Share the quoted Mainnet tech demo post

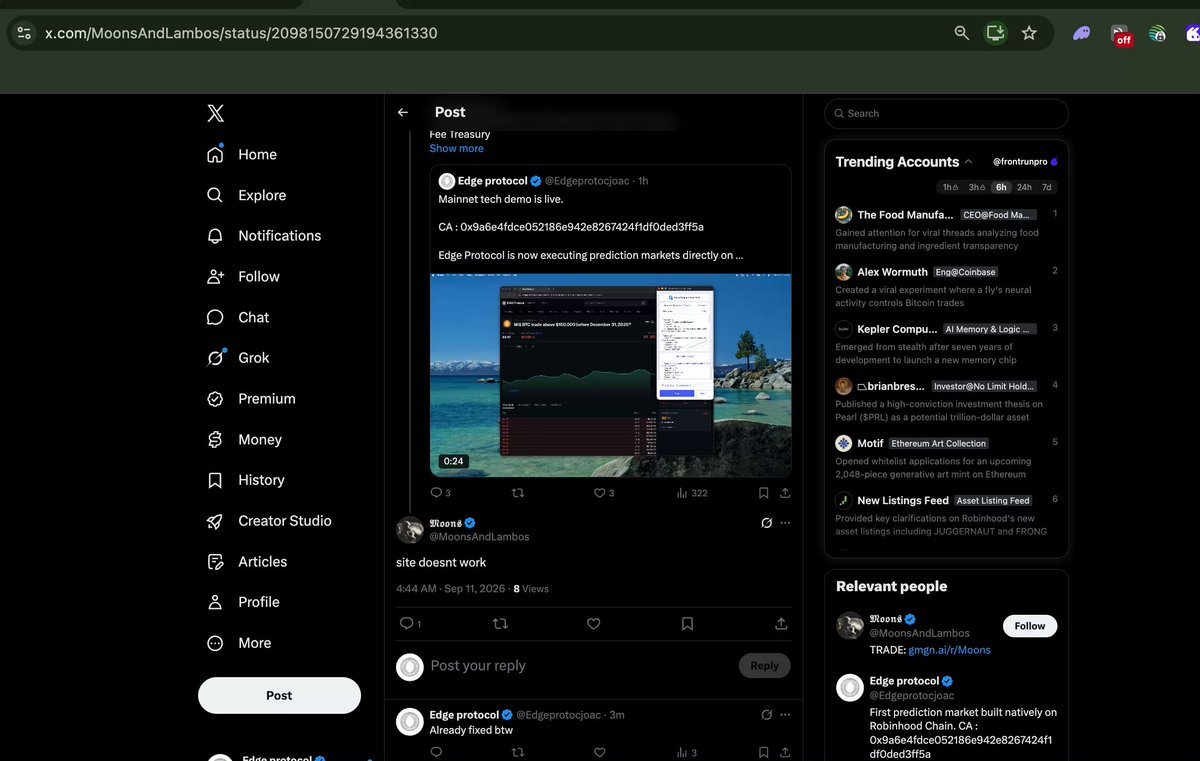(786, 493)
